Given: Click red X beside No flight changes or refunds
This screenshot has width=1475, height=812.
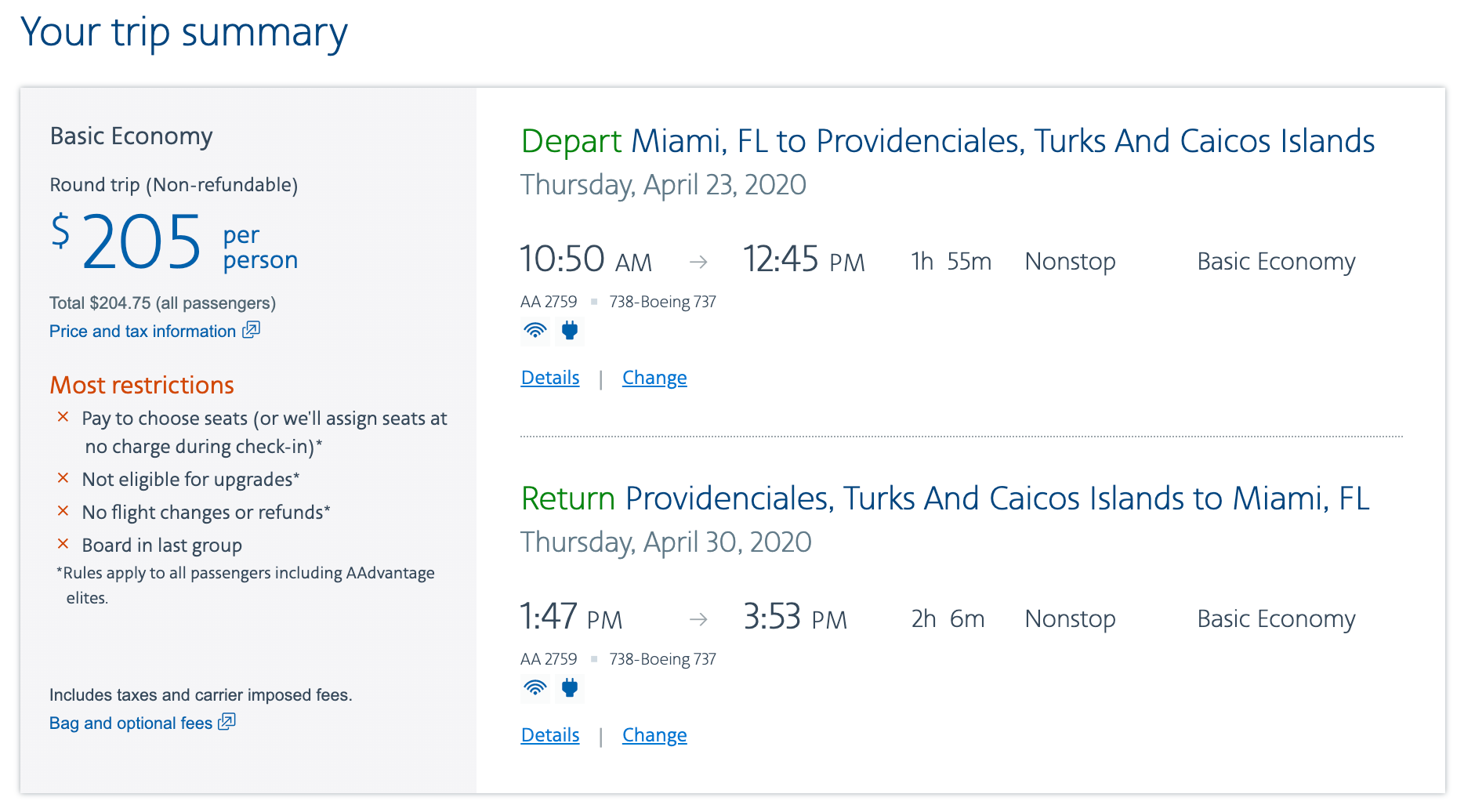Looking at the screenshot, I should (63, 511).
